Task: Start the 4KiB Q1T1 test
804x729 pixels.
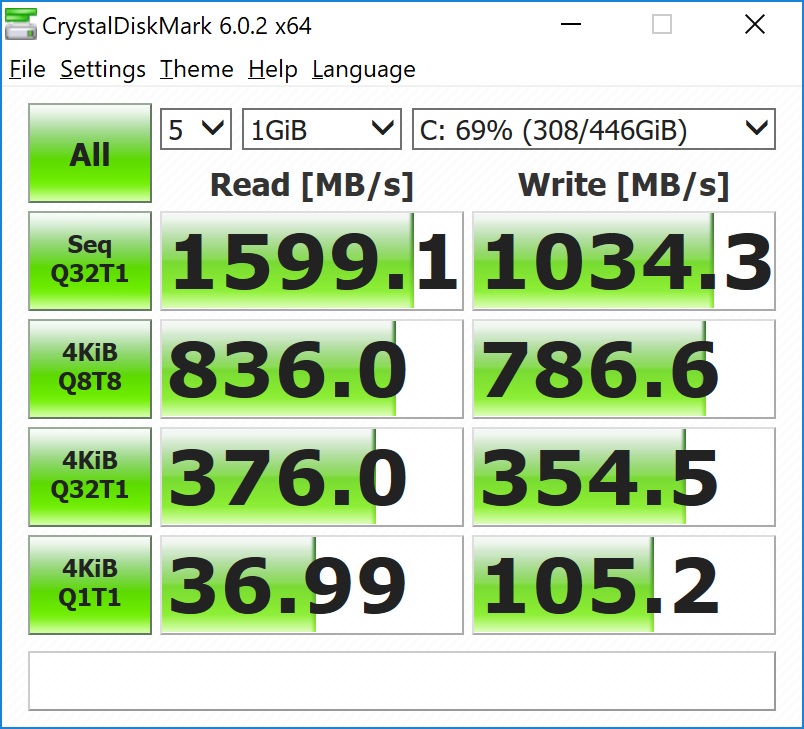Action: 90,585
